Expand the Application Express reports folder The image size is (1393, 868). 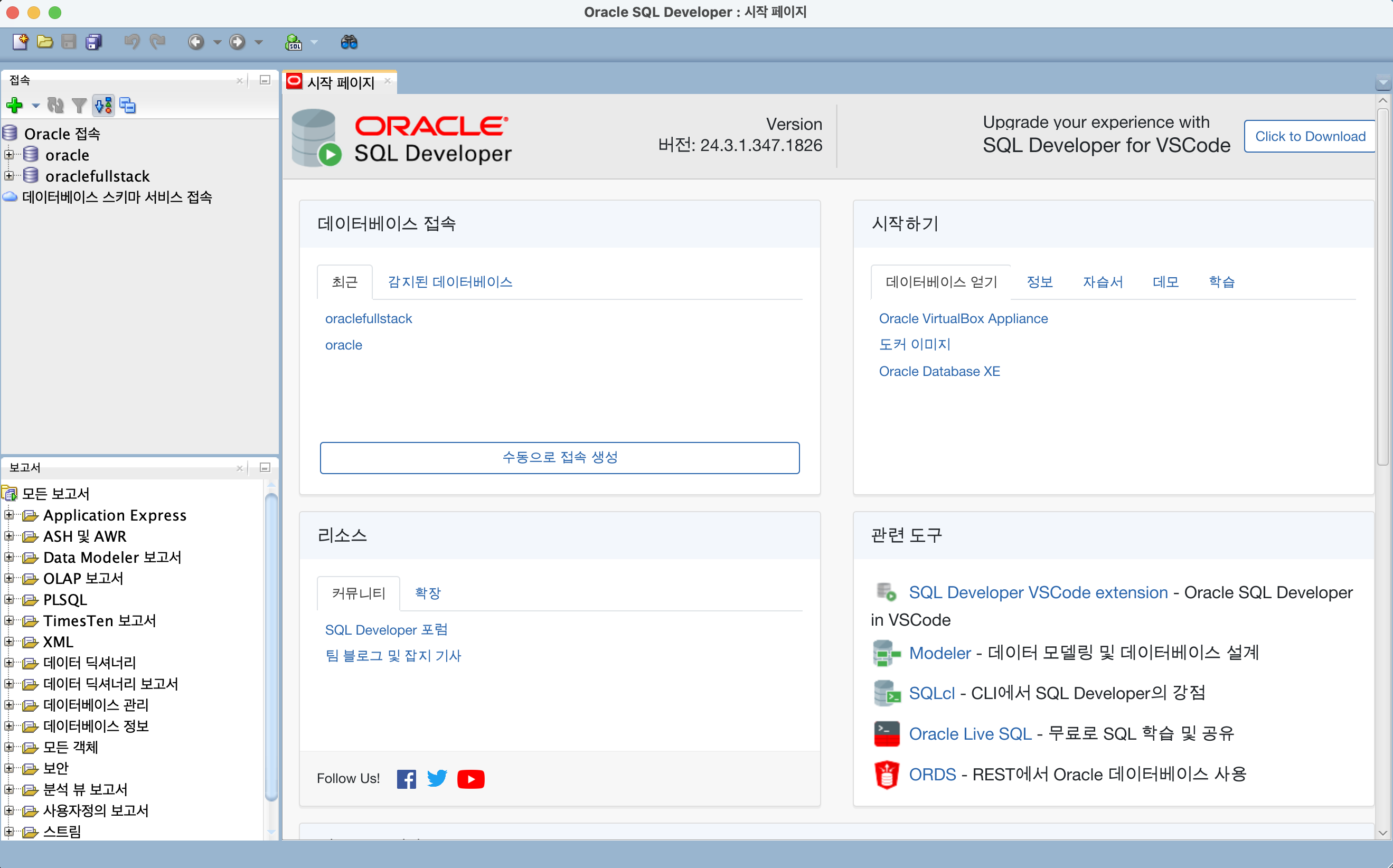point(8,515)
